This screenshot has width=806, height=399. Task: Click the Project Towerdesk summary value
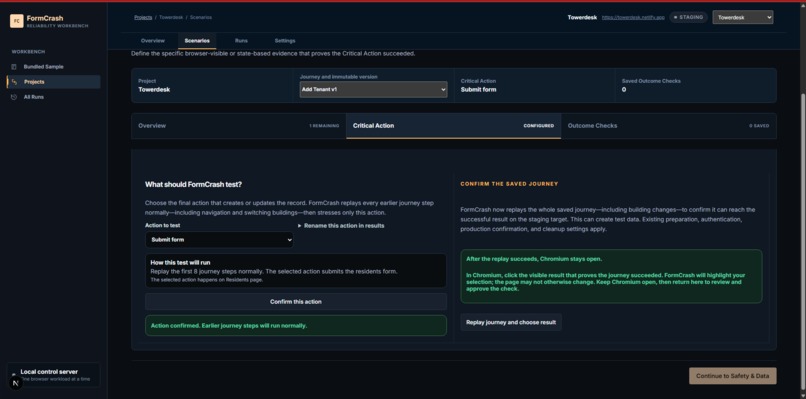[x=154, y=89]
